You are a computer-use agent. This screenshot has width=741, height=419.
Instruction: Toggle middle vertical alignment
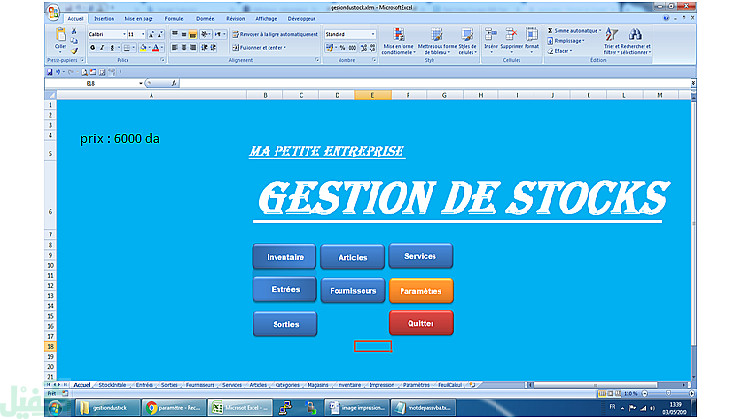pyautogui.click(x=184, y=34)
